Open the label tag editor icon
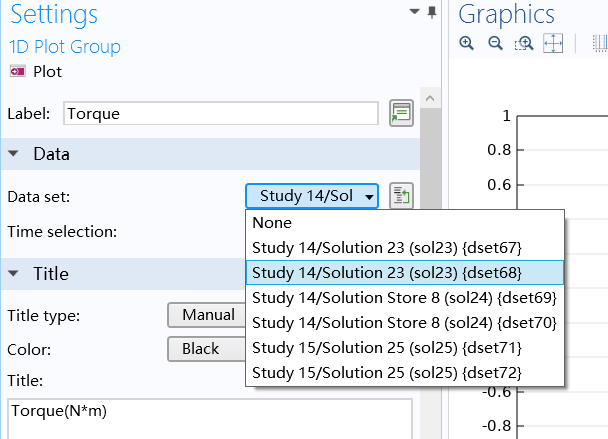Screen dimensions: 608x439 (401, 113)
